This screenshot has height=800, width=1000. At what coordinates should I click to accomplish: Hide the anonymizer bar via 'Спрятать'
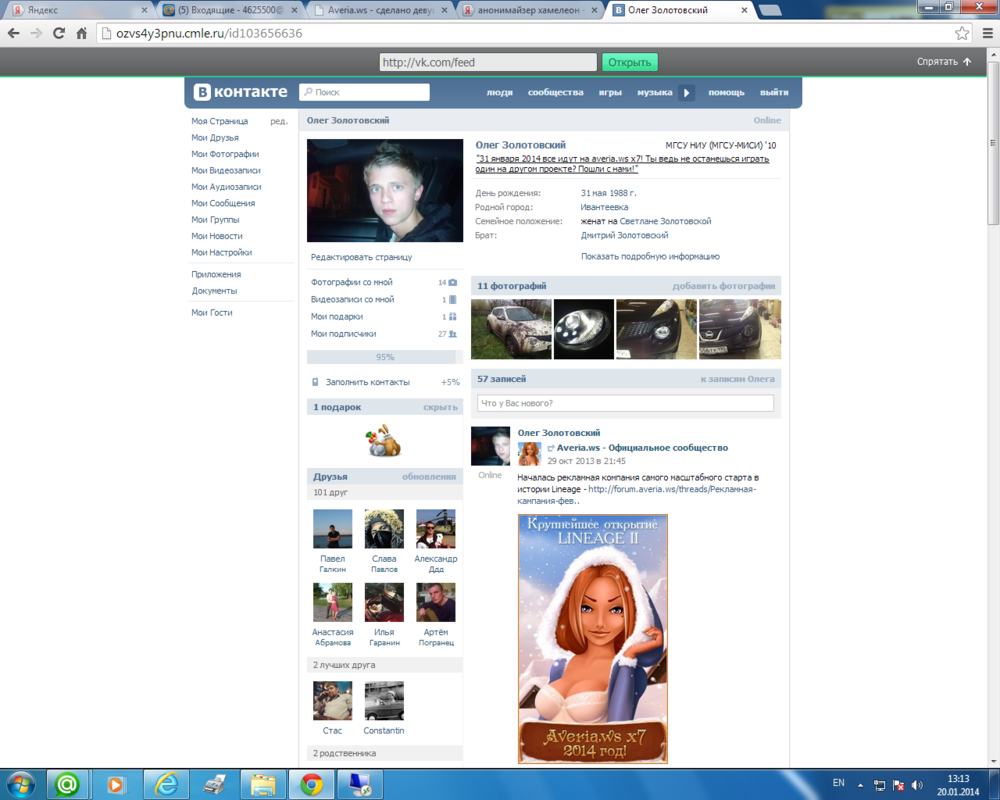click(943, 62)
